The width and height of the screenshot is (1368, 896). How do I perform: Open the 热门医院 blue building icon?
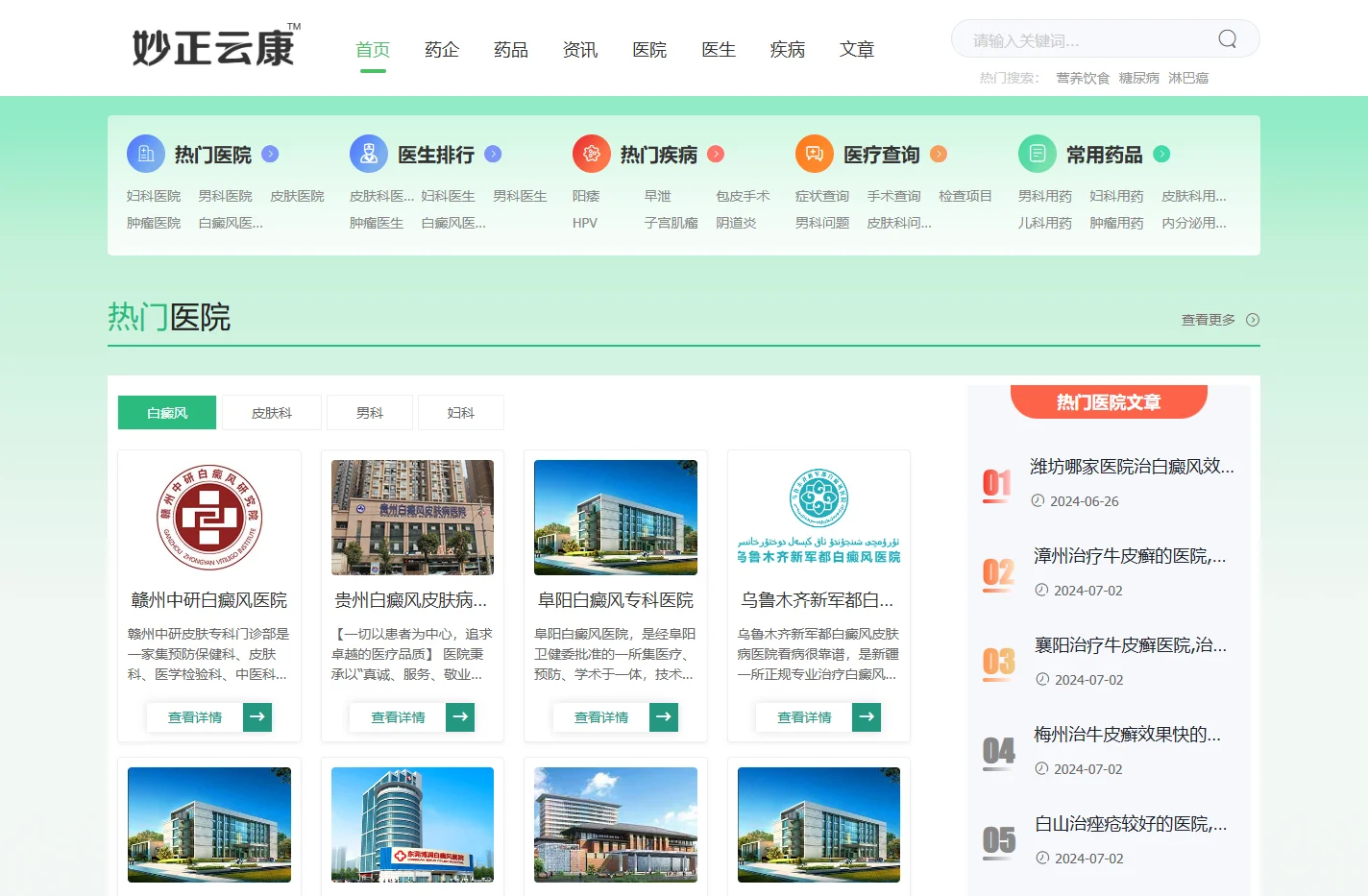point(146,154)
